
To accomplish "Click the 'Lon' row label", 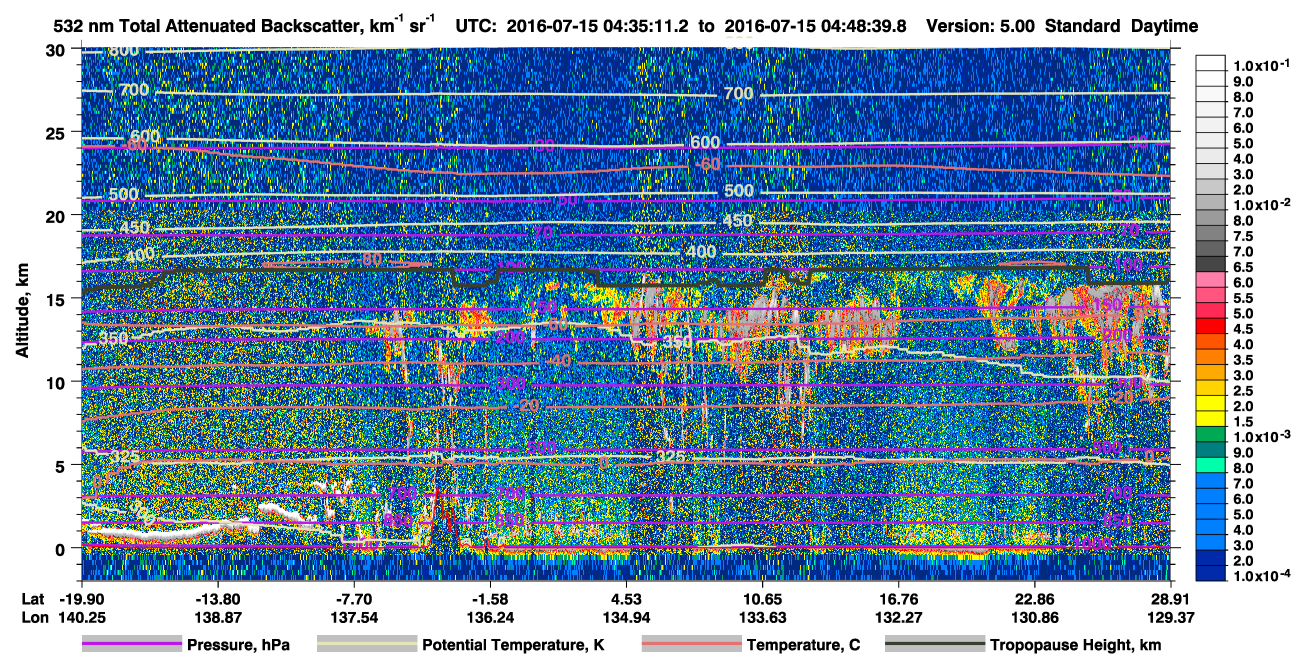I will [34, 616].
